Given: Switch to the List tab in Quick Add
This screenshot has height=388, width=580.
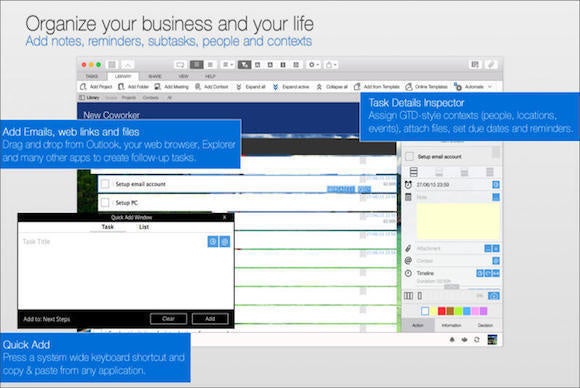Looking at the screenshot, I should [x=144, y=227].
